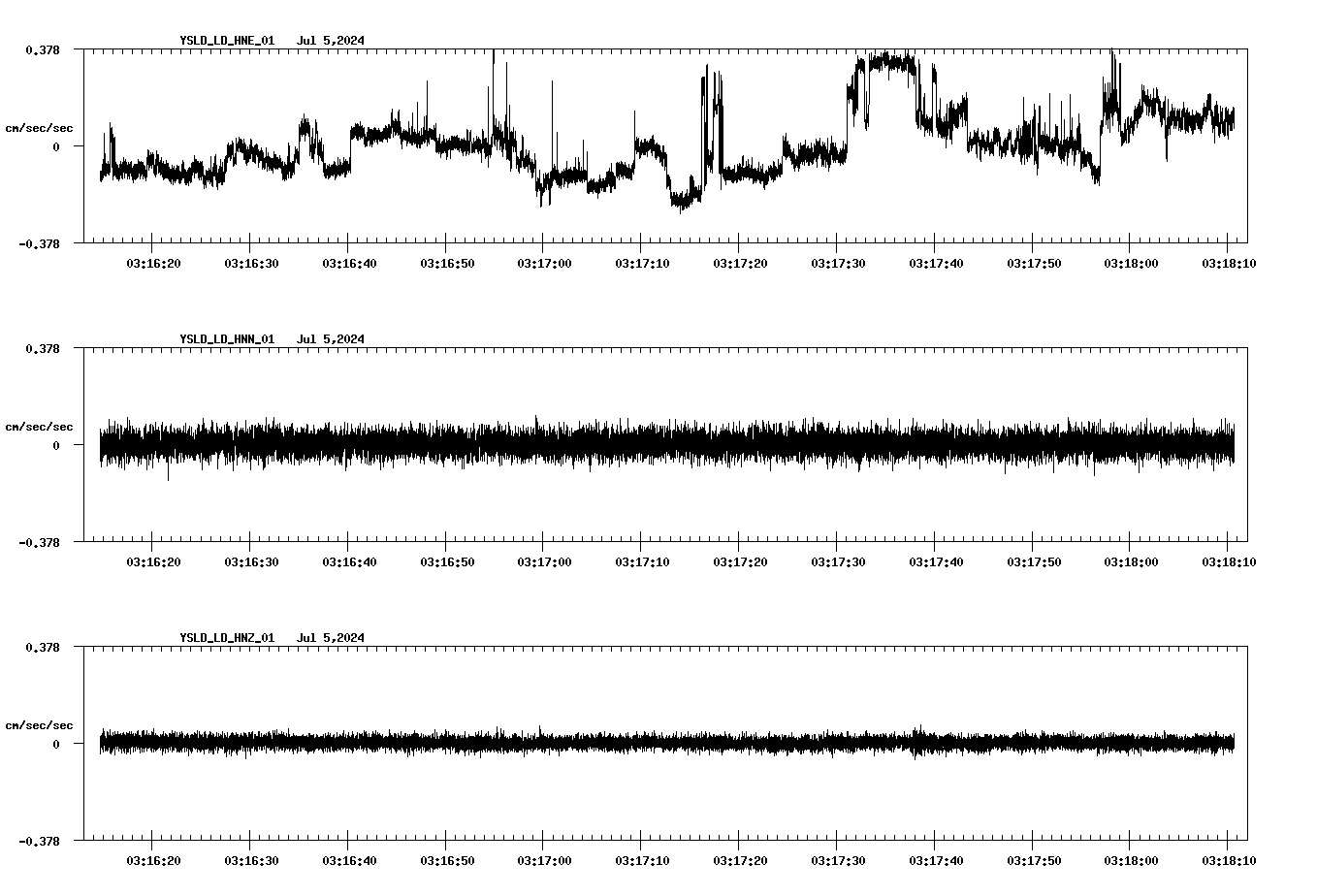Click the Jul 5,2024 date on the top trace

pyautogui.click(x=333, y=42)
